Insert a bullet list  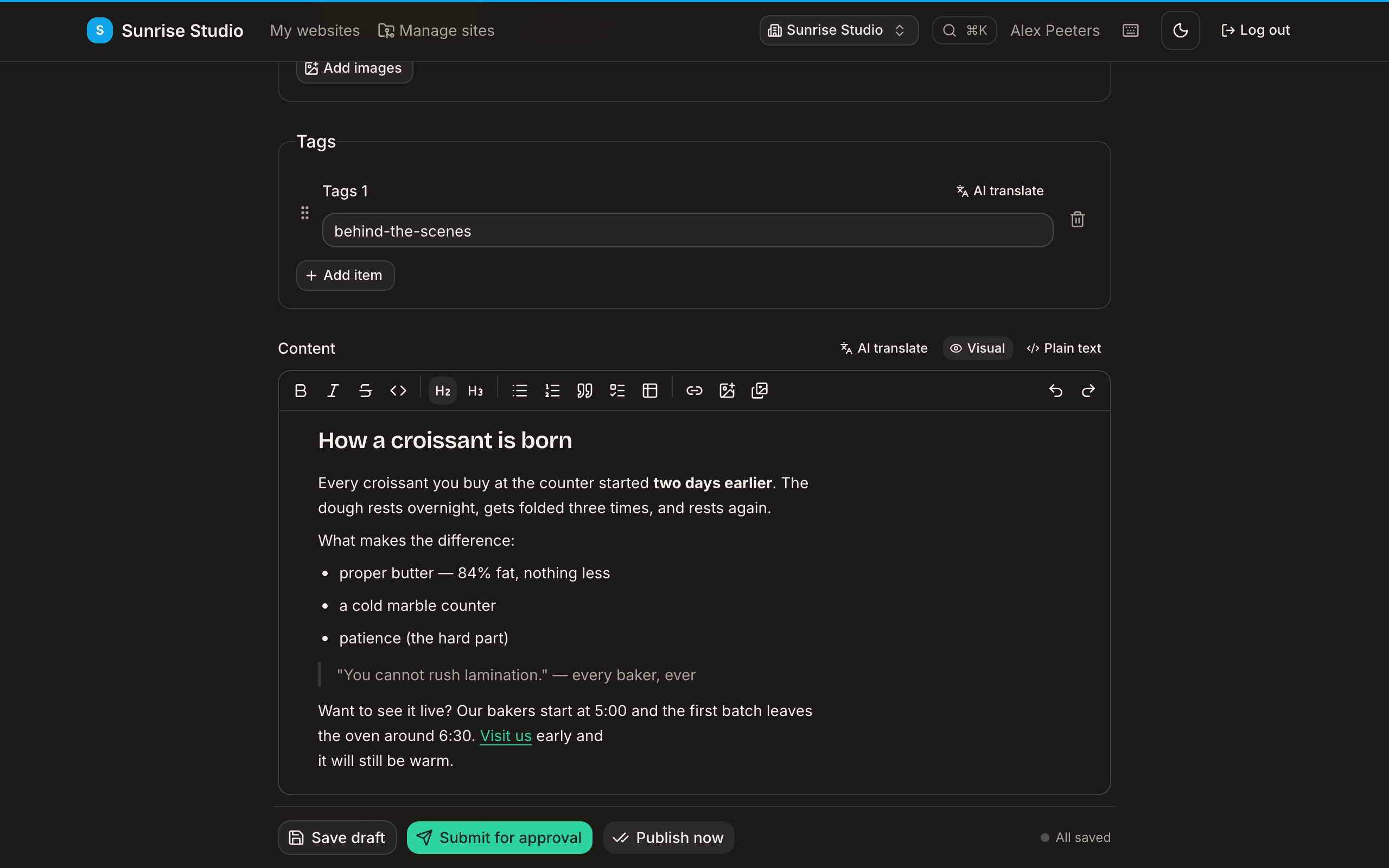[x=519, y=391]
